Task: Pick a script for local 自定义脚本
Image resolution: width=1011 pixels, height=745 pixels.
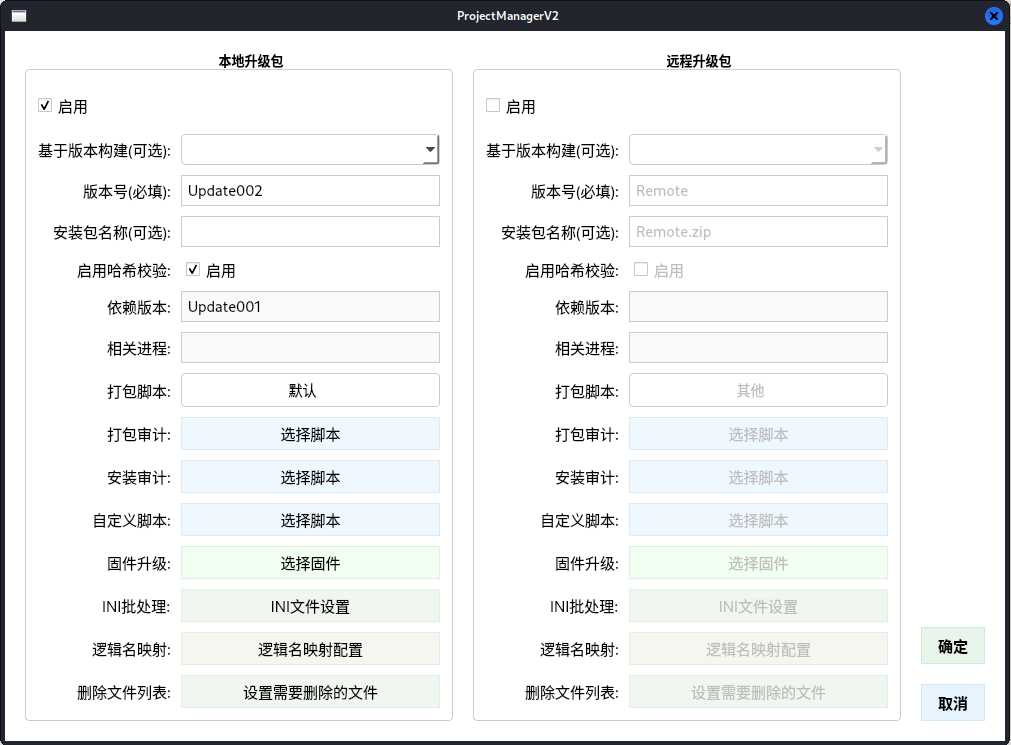Action: [310, 520]
